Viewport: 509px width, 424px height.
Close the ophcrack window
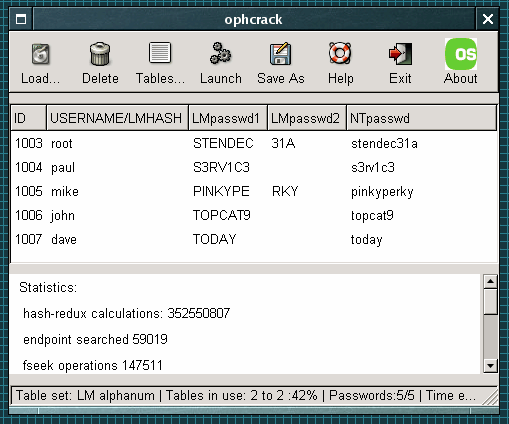488,19
